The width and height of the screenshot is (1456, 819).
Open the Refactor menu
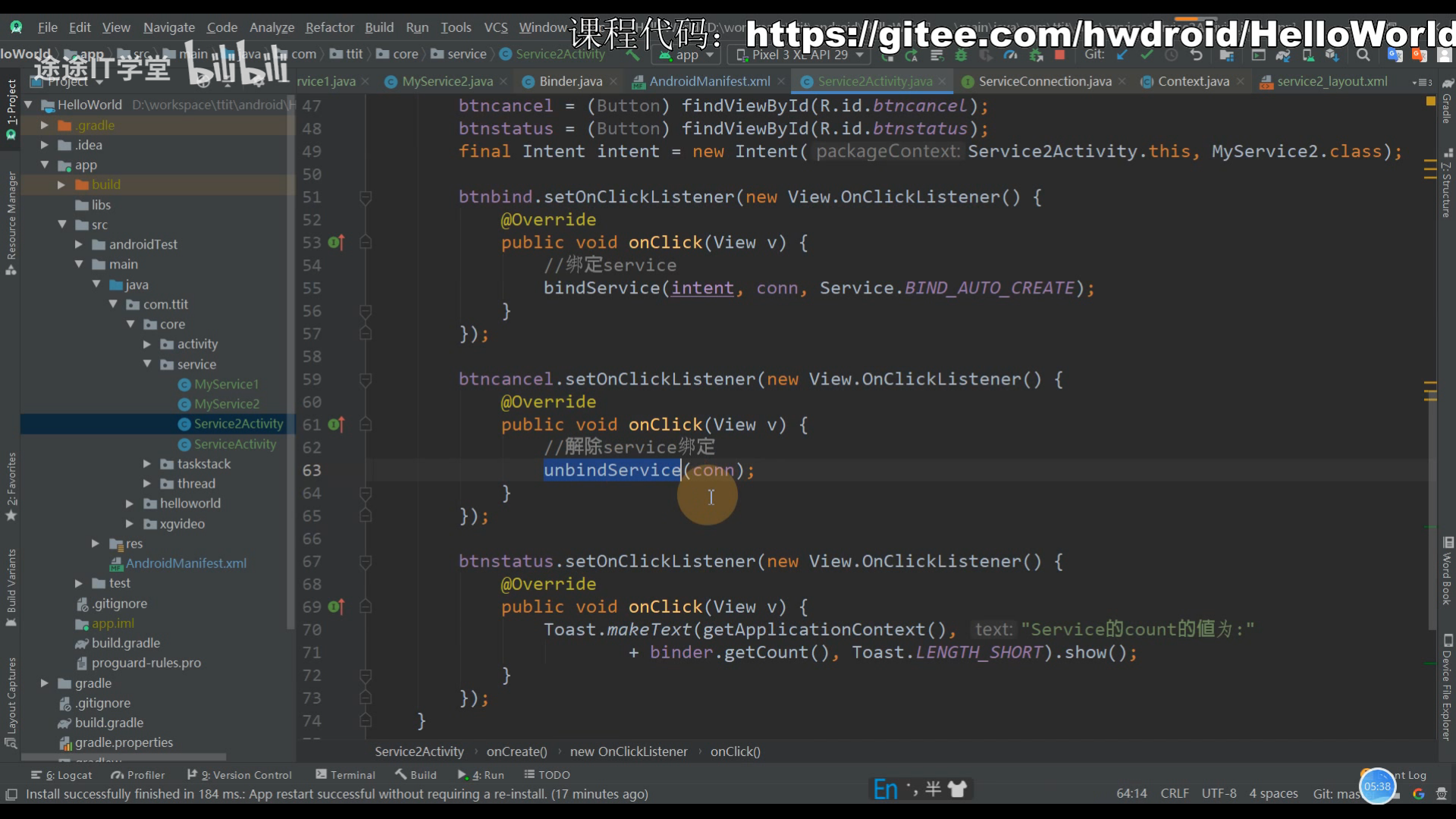(330, 27)
